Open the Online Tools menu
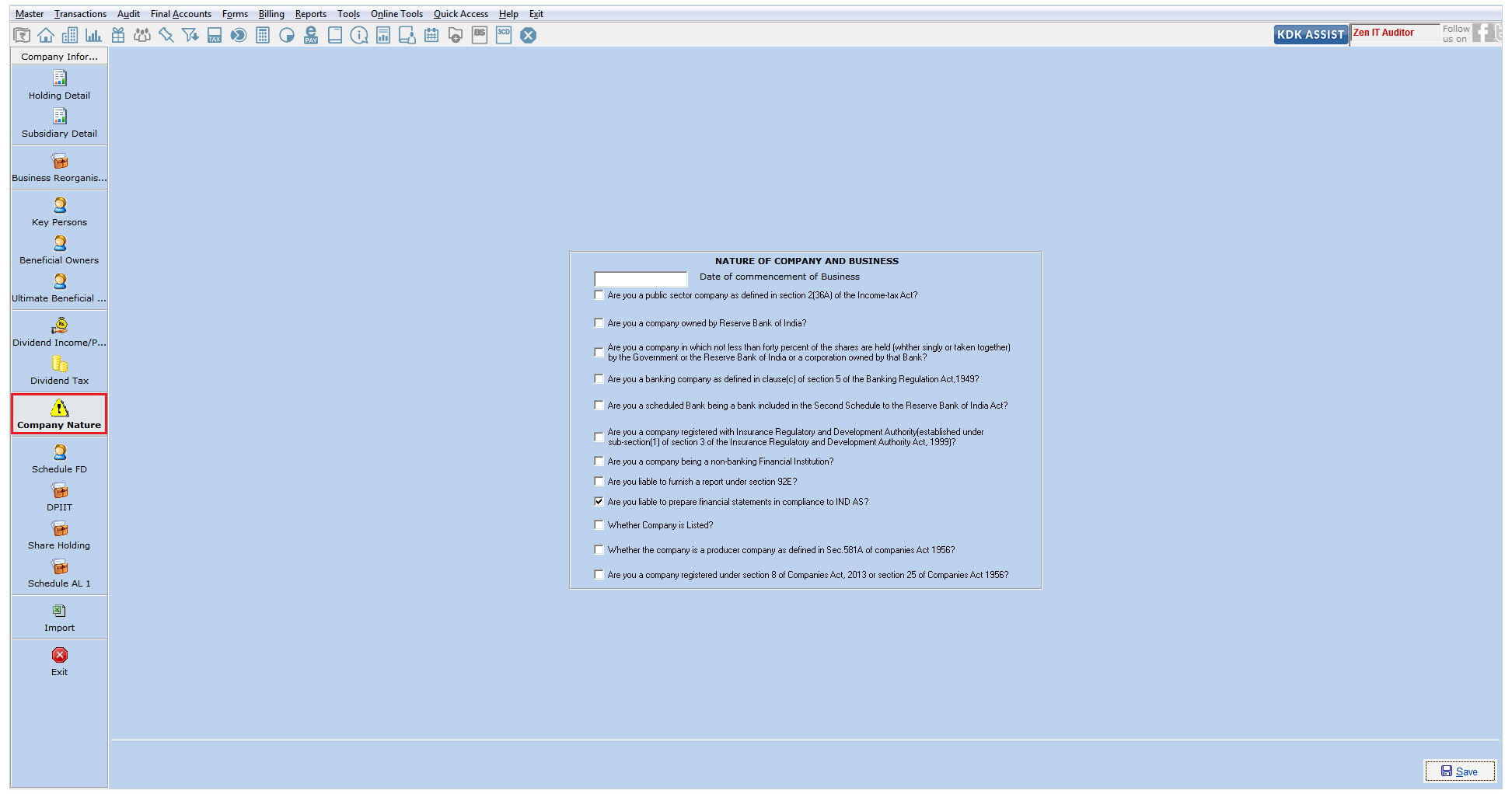The width and height of the screenshot is (1512, 794). tap(396, 14)
